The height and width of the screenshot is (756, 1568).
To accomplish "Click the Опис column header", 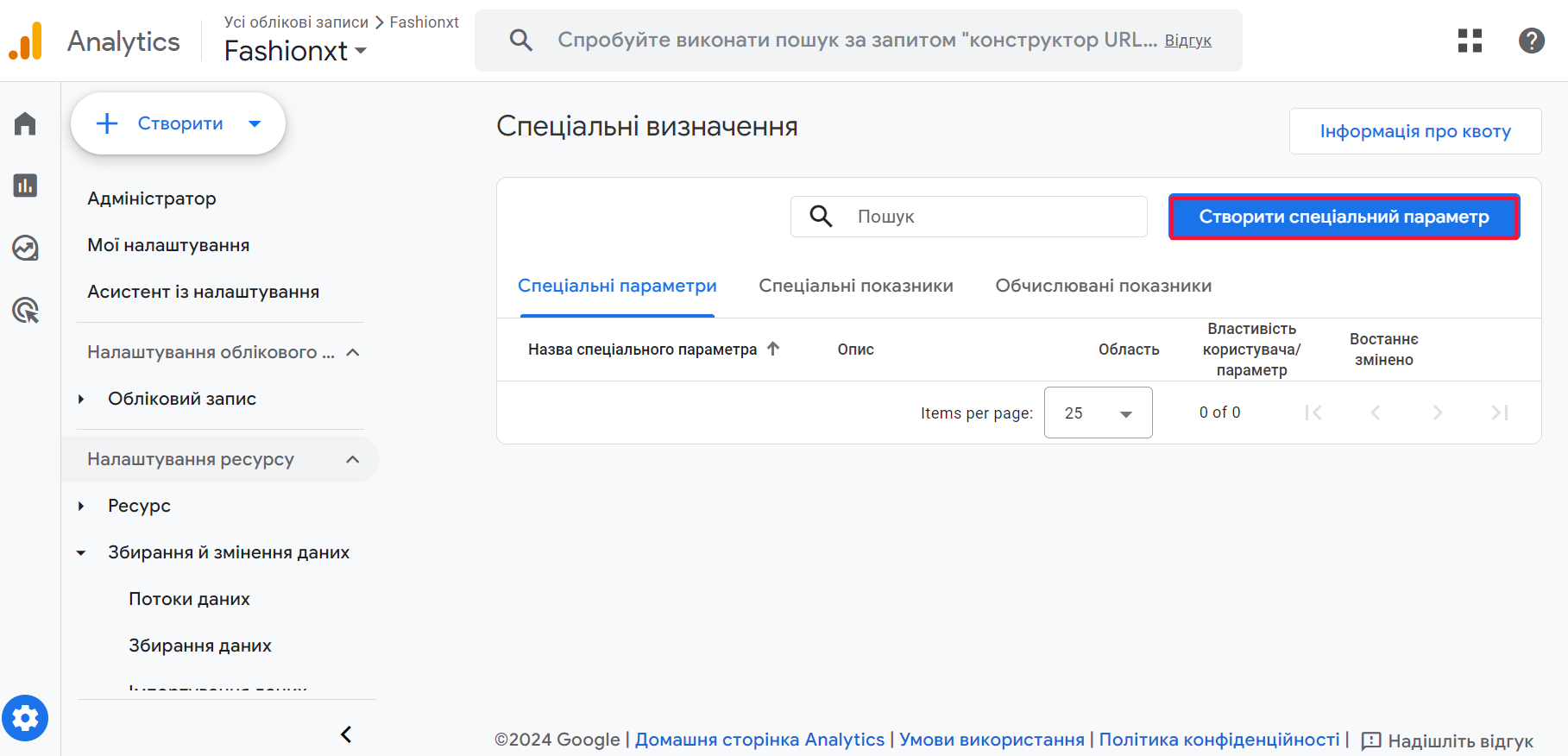I will (856, 350).
